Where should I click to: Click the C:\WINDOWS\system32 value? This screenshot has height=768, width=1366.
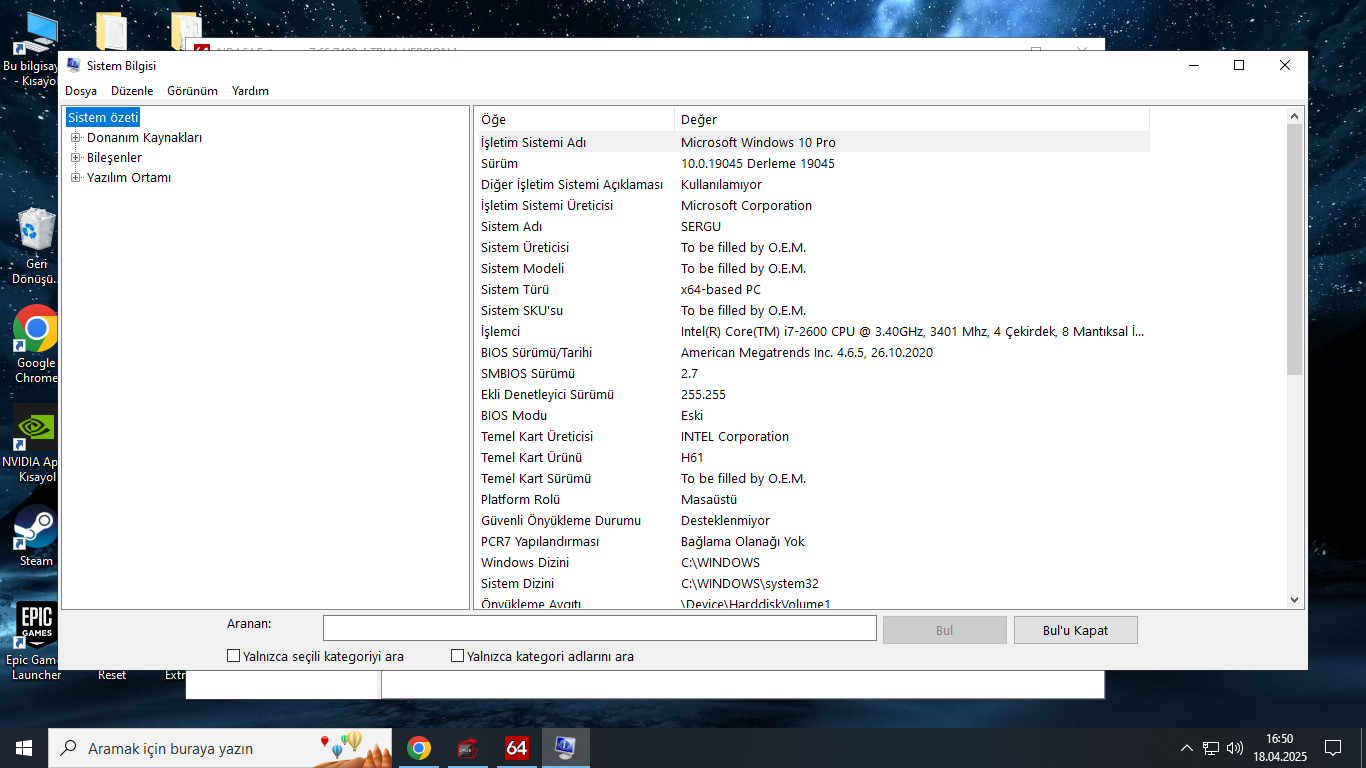click(x=750, y=583)
